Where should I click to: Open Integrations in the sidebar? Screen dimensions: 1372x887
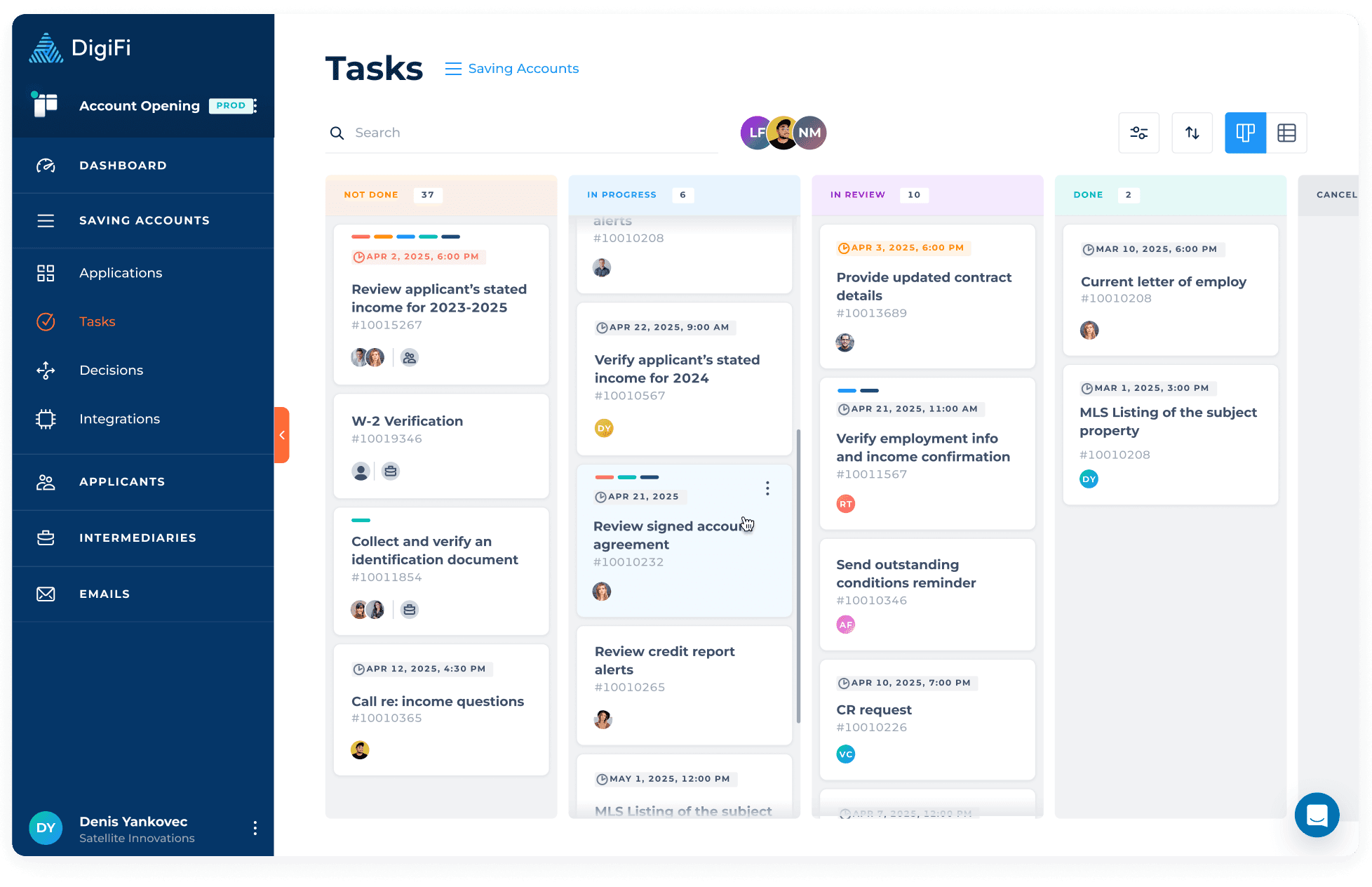pos(143,419)
